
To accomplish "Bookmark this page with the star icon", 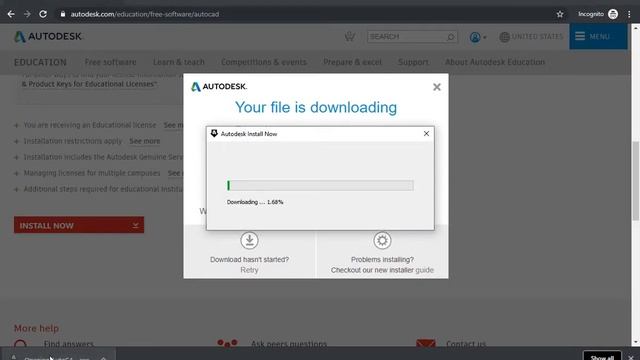I will pos(560,14).
